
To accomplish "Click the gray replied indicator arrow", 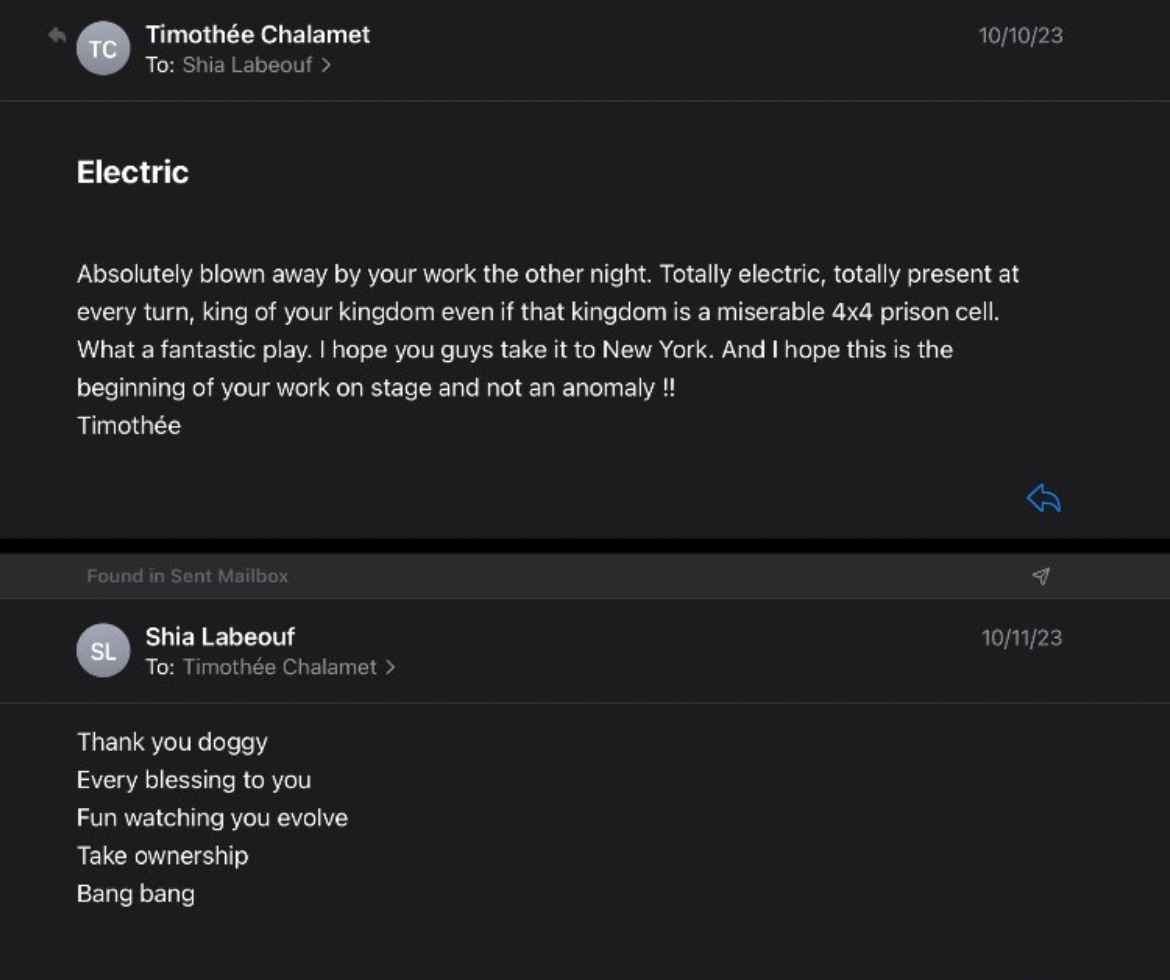I will coord(57,36).
